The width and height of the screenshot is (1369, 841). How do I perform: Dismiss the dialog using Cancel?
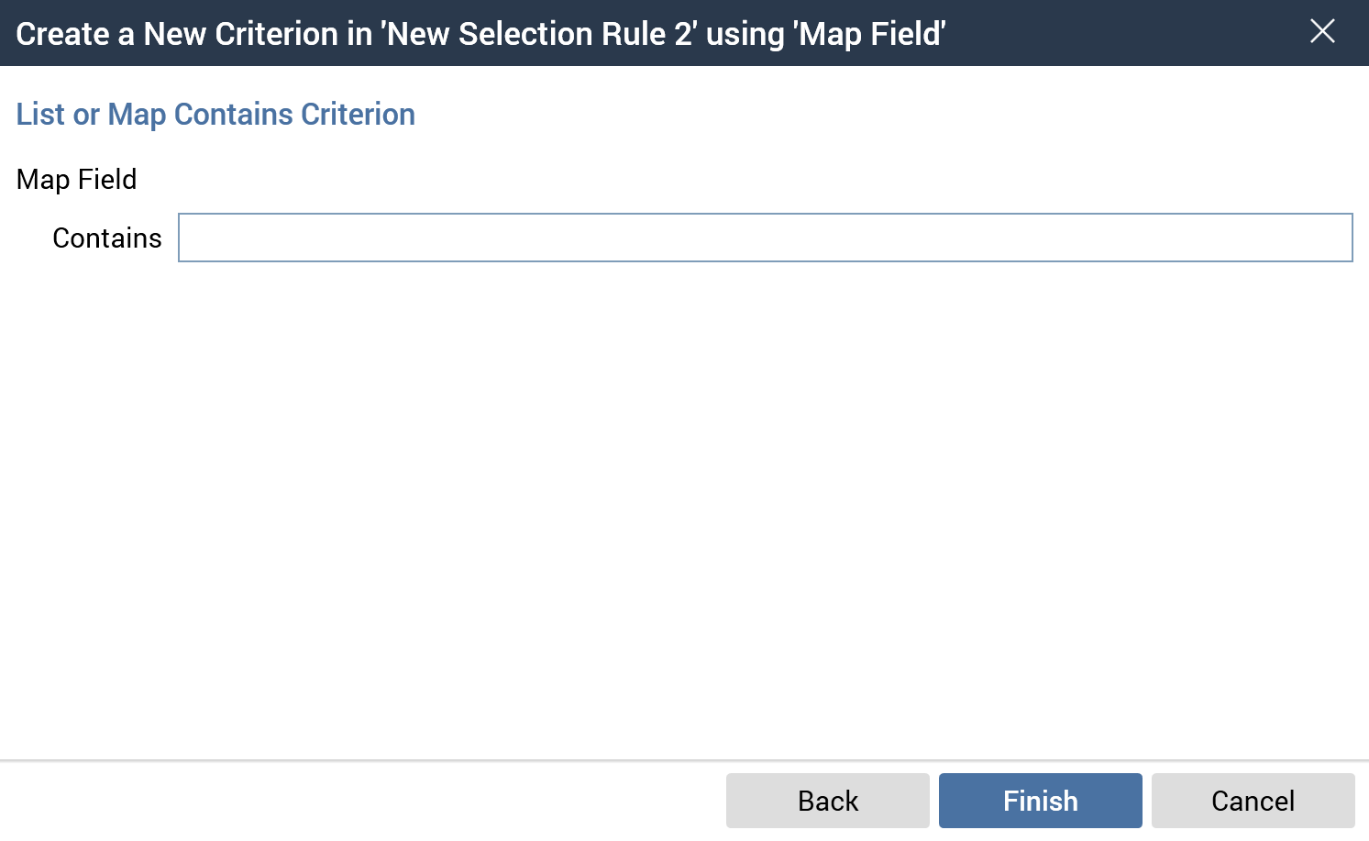[1252, 801]
